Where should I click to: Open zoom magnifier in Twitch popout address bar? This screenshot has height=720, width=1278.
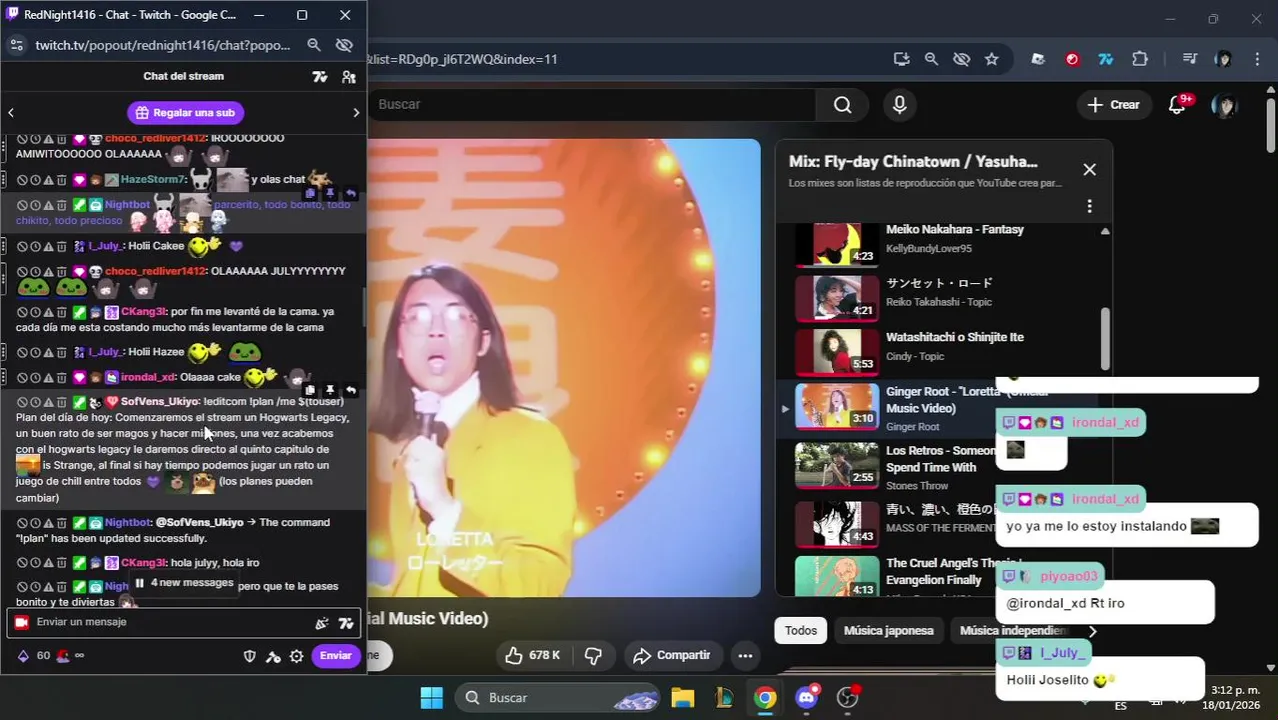[314, 45]
